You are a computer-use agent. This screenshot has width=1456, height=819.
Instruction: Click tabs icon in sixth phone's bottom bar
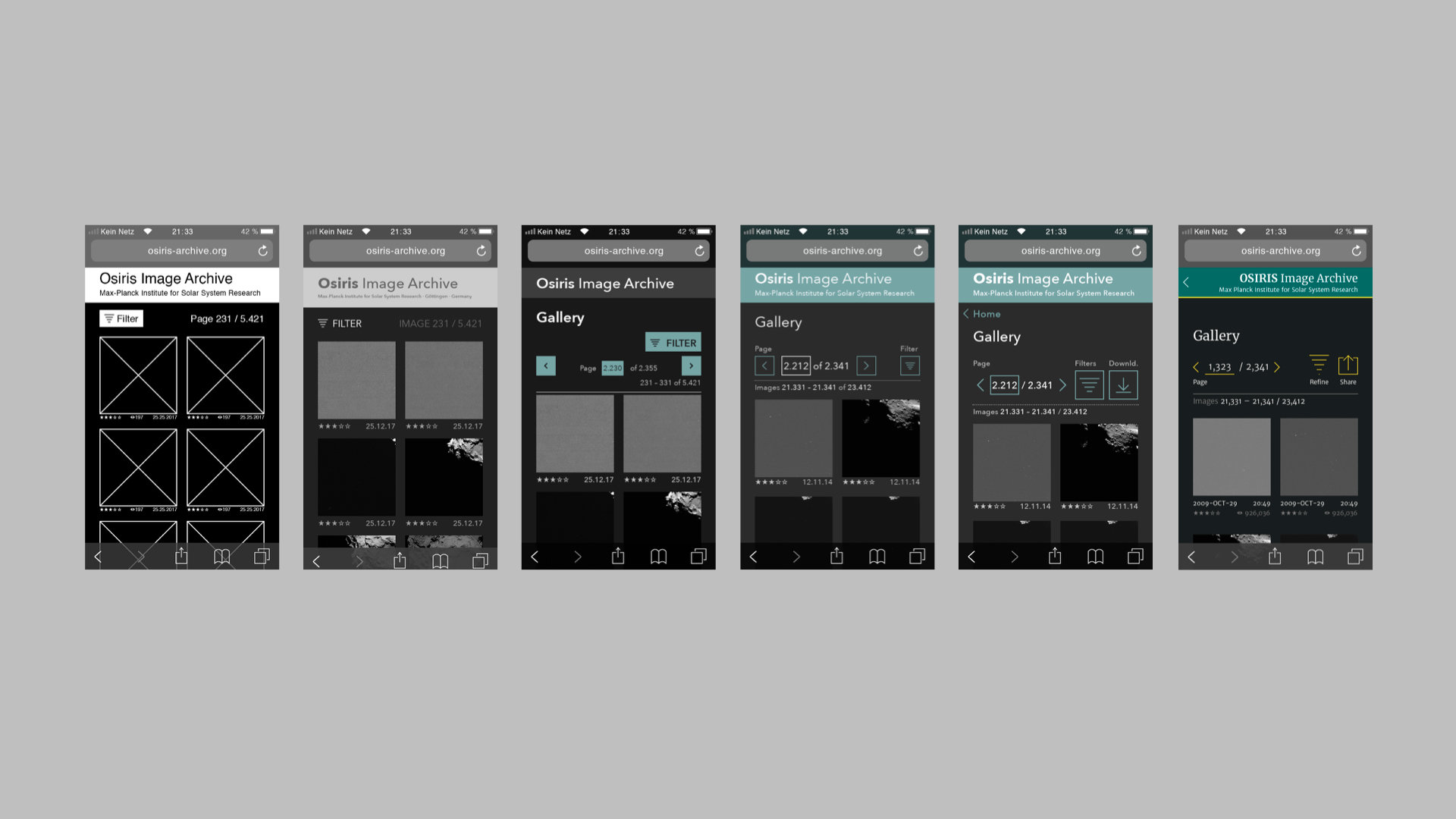pos(1355,557)
